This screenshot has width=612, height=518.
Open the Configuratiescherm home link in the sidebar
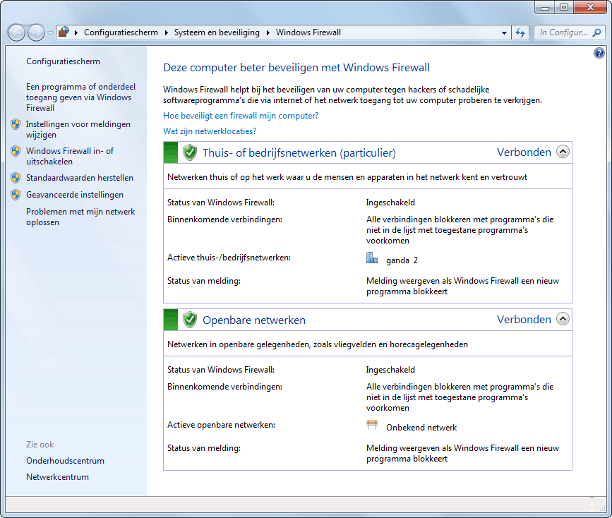click(x=63, y=61)
